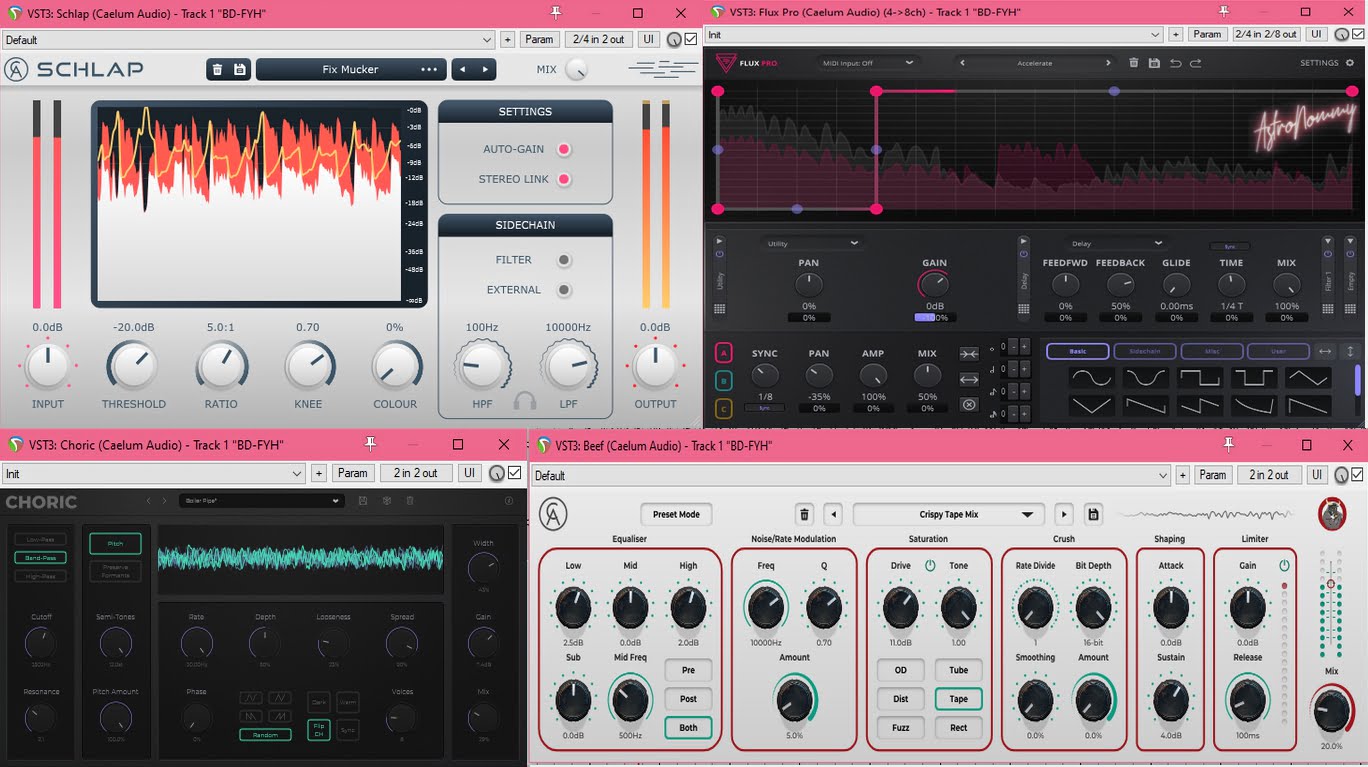Screen dimensions: 1368x767
Task: Click the save preset icon in Flux Pro
Action: pos(1155,62)
